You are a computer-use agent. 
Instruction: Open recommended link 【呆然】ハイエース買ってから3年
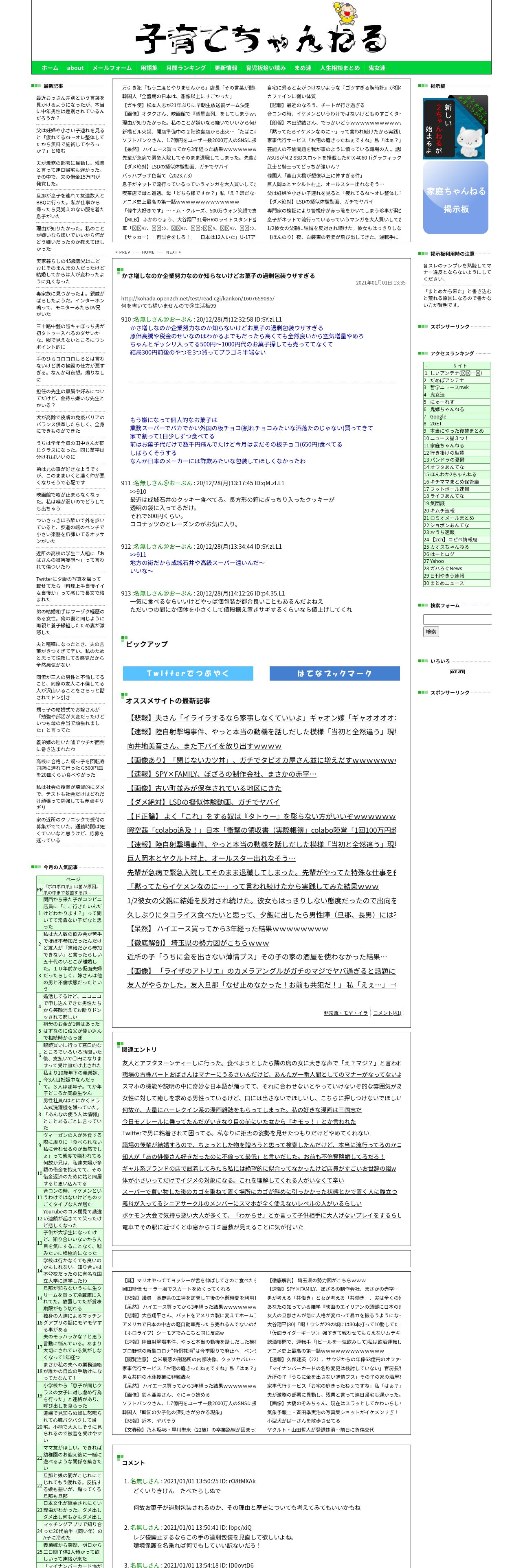(227, 929)
